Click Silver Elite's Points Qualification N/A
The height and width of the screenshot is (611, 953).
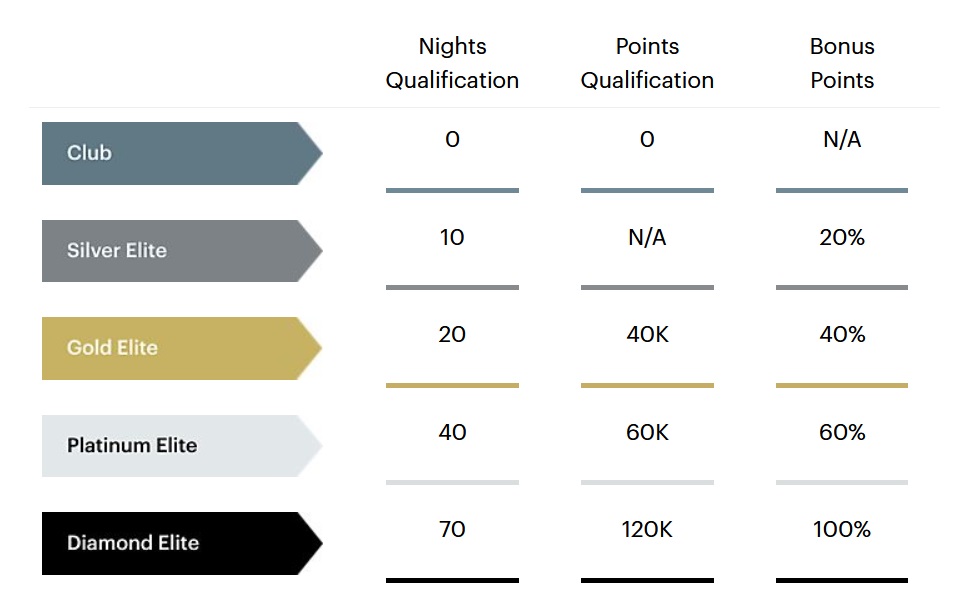point(647,237)
